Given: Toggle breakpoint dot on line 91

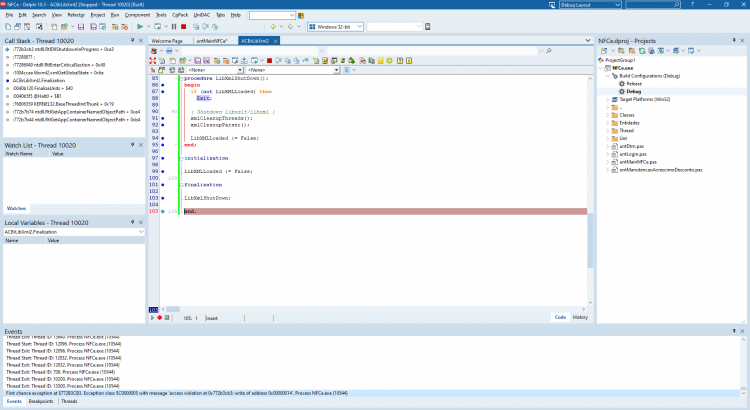Looking at the screenshot, I should (x=163, y=118).
